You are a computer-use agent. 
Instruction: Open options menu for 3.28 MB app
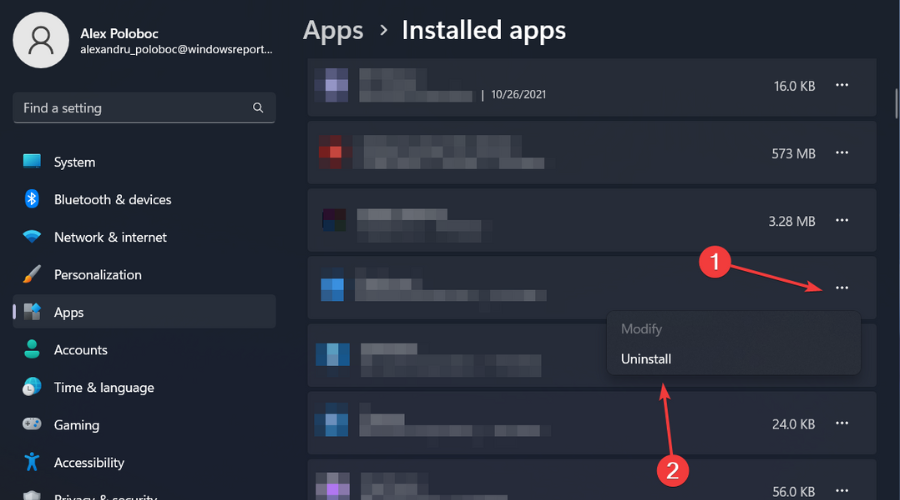point(842,220)
